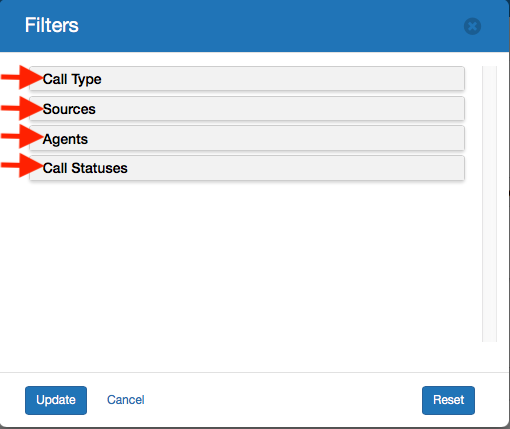Select the Call Statuses label text

[85, 168]
